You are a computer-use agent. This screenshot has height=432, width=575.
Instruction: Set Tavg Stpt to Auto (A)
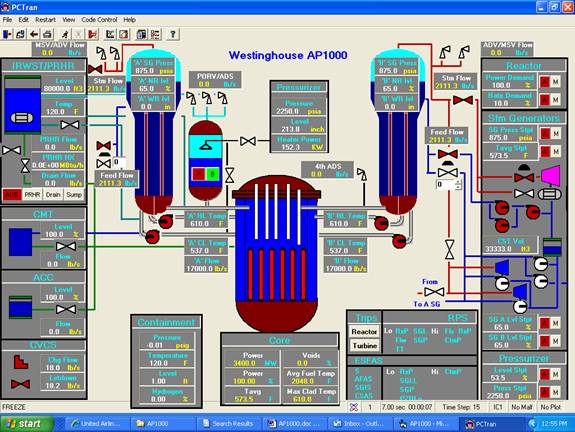pos(545,151)
